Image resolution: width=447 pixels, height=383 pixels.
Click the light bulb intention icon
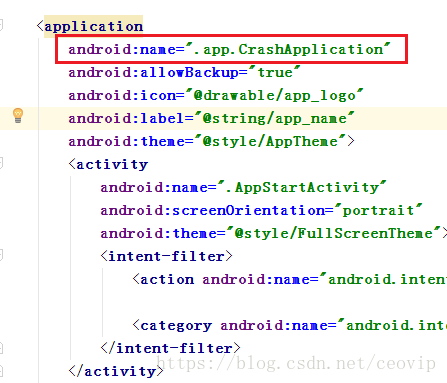pyautogui.click(x=18, y=116)
